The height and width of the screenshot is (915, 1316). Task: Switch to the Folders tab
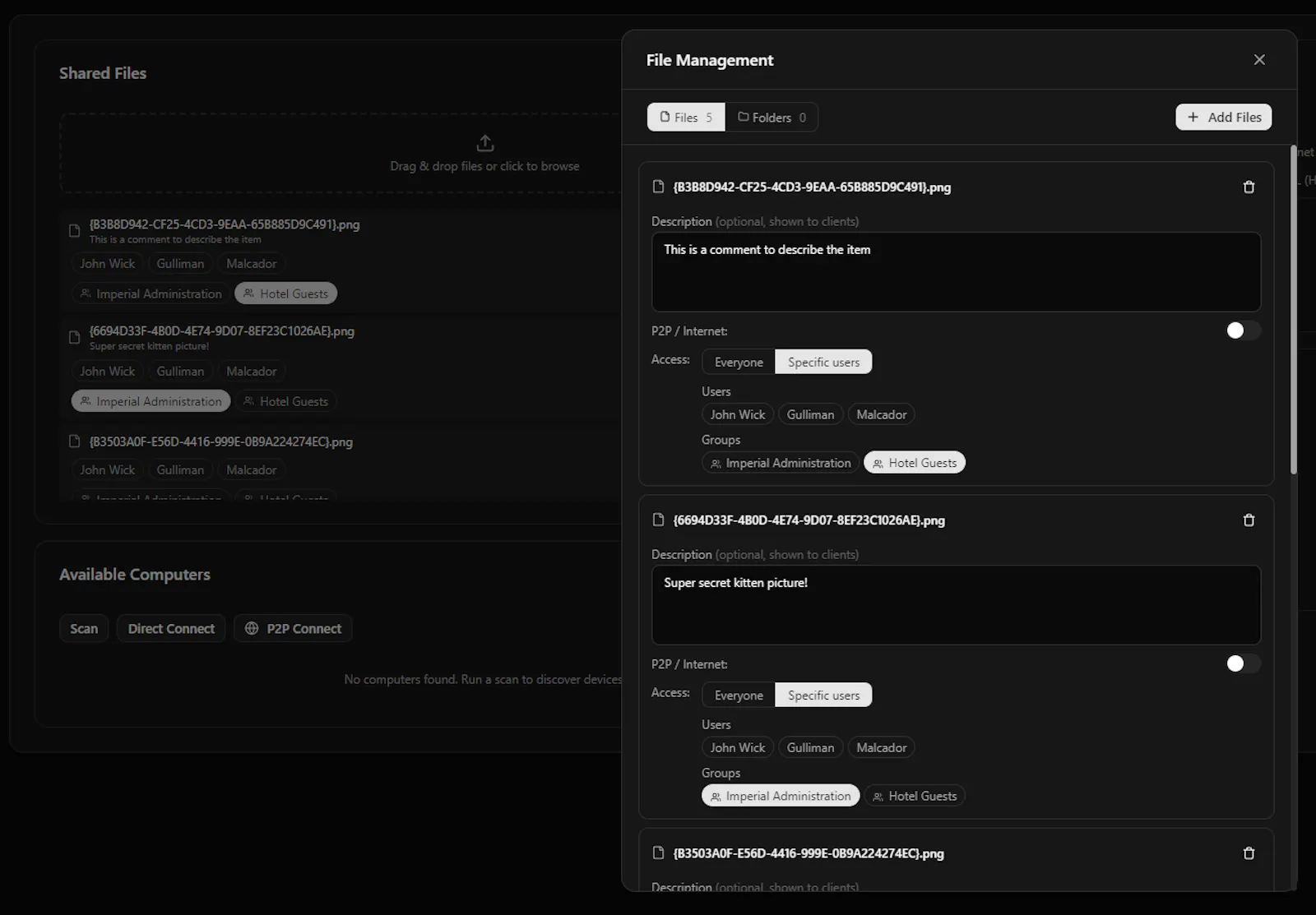772,117
